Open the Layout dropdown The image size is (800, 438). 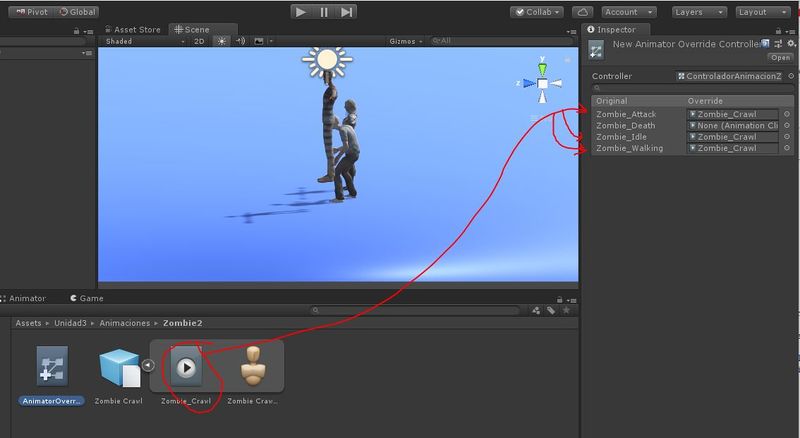[763, 12]
